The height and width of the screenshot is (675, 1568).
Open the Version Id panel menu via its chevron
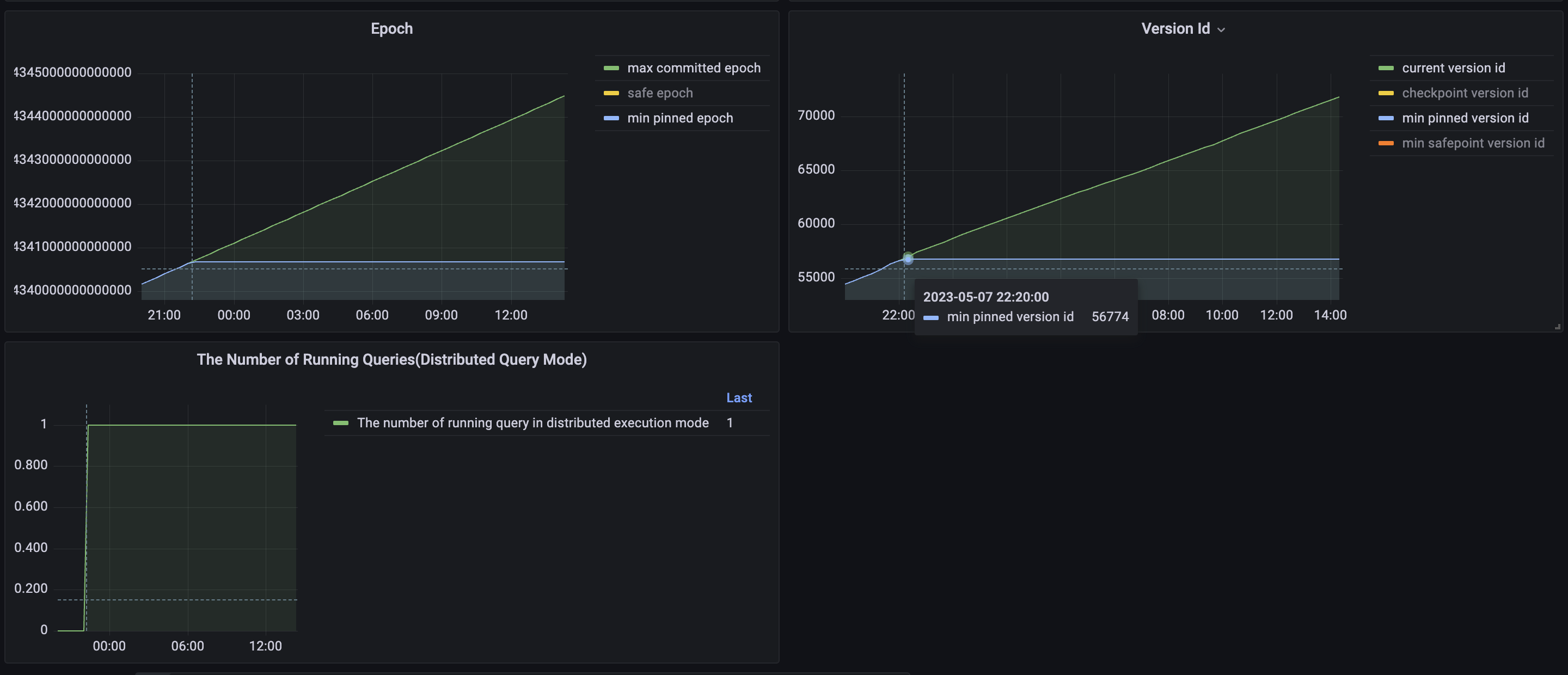[x=1221, y=29]
